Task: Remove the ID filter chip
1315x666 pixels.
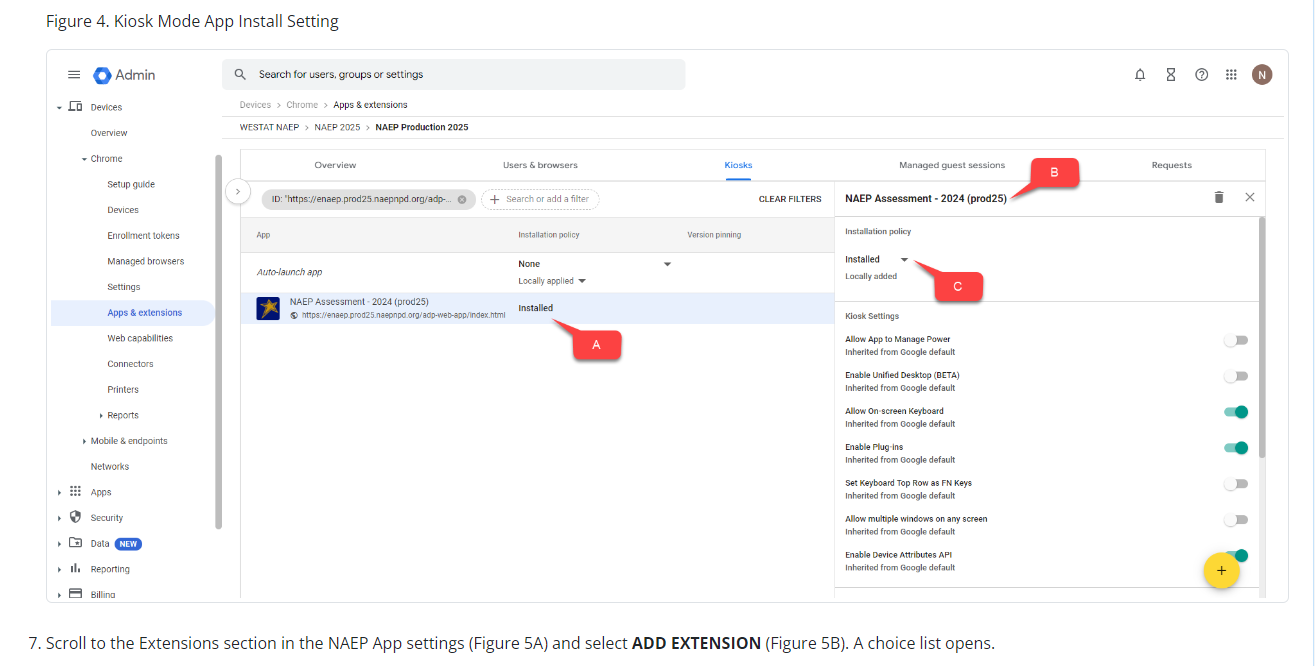Action: pos(462,199)
